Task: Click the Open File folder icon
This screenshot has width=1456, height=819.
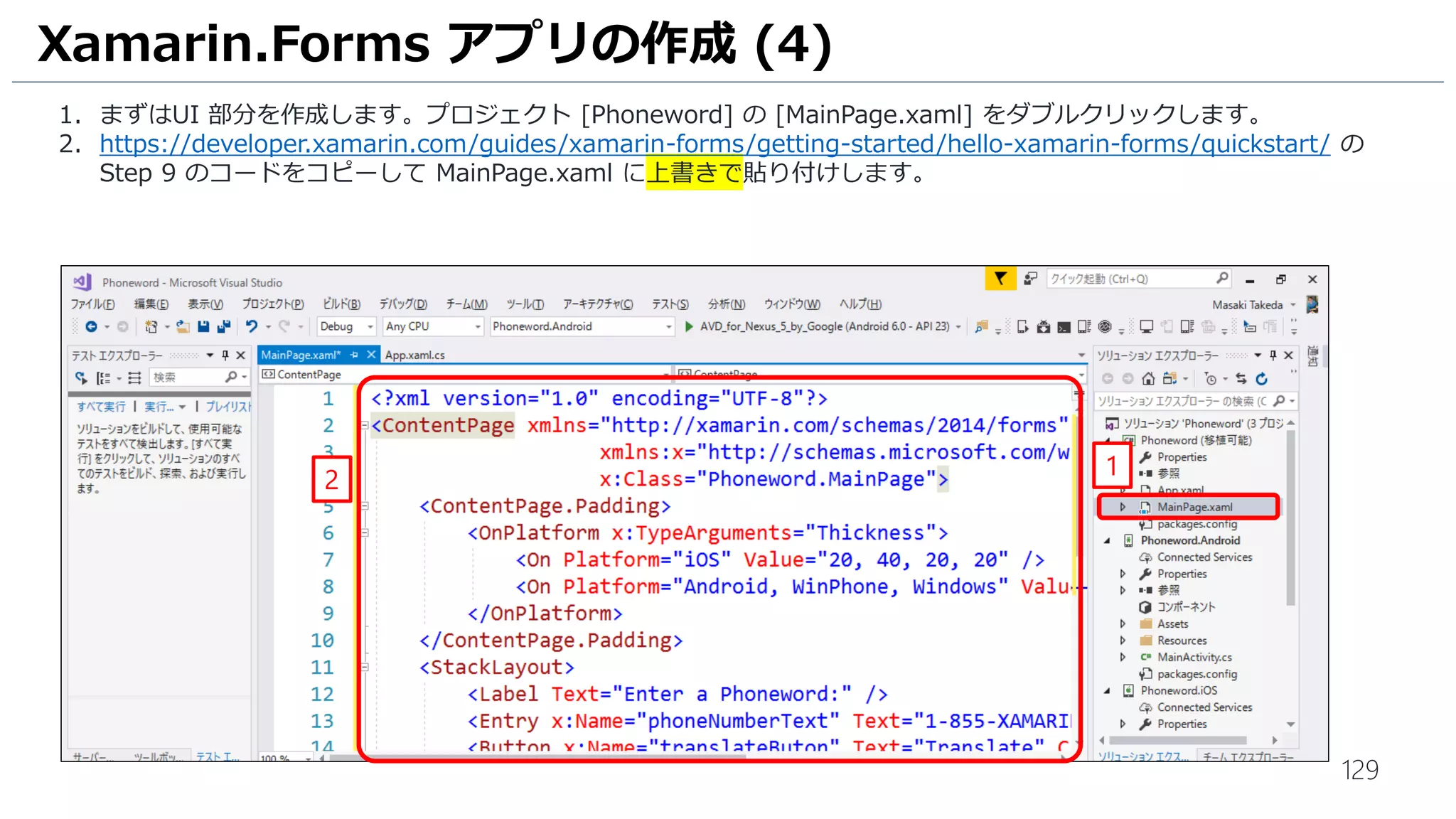Action: pos(183,326)
